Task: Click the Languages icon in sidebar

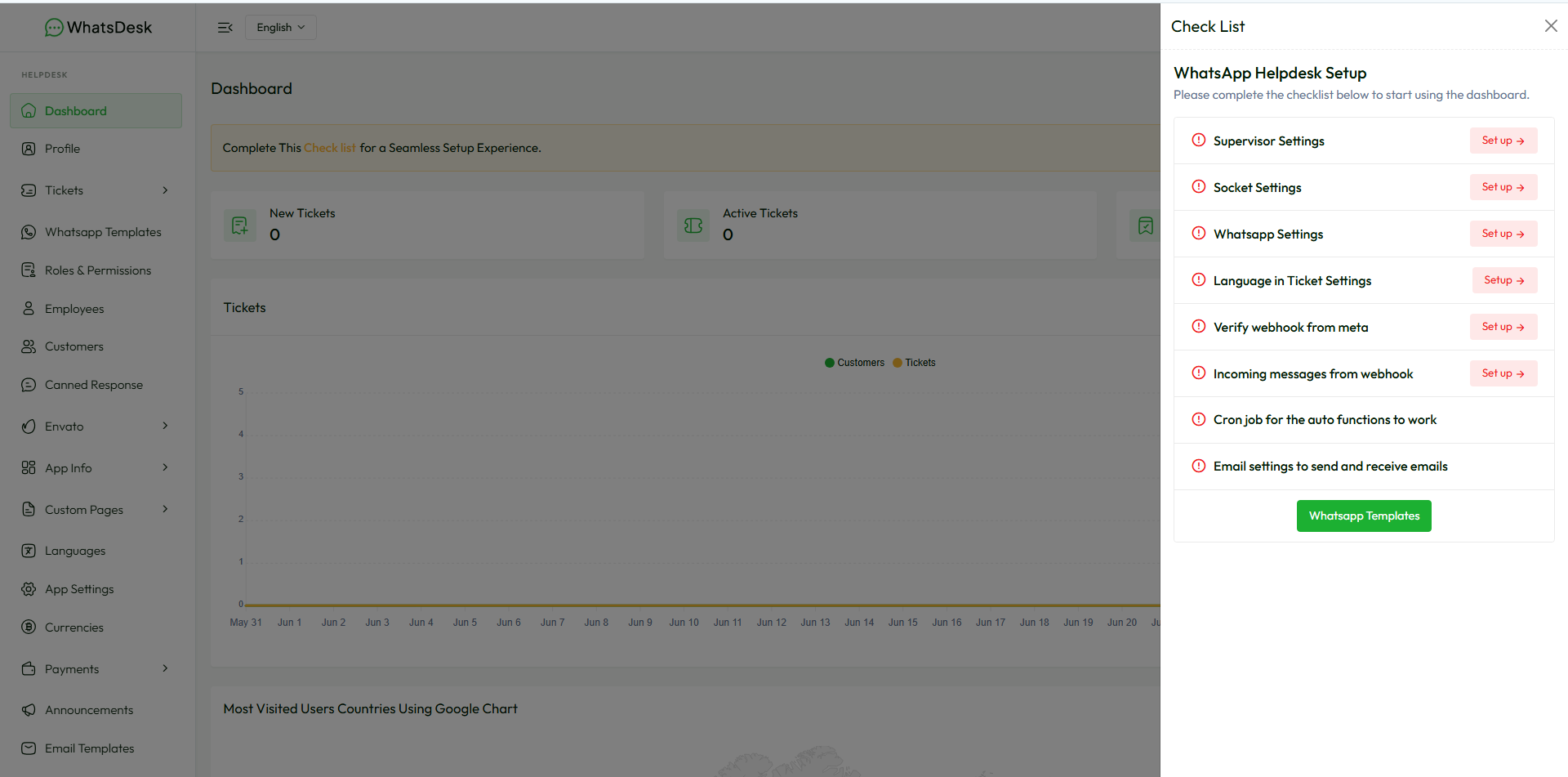Action: pos(29,551)
